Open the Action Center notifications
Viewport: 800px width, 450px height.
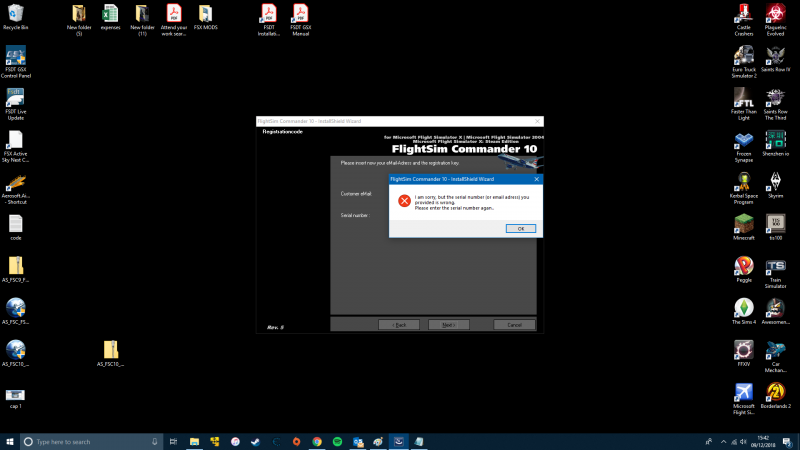[788, 442]
